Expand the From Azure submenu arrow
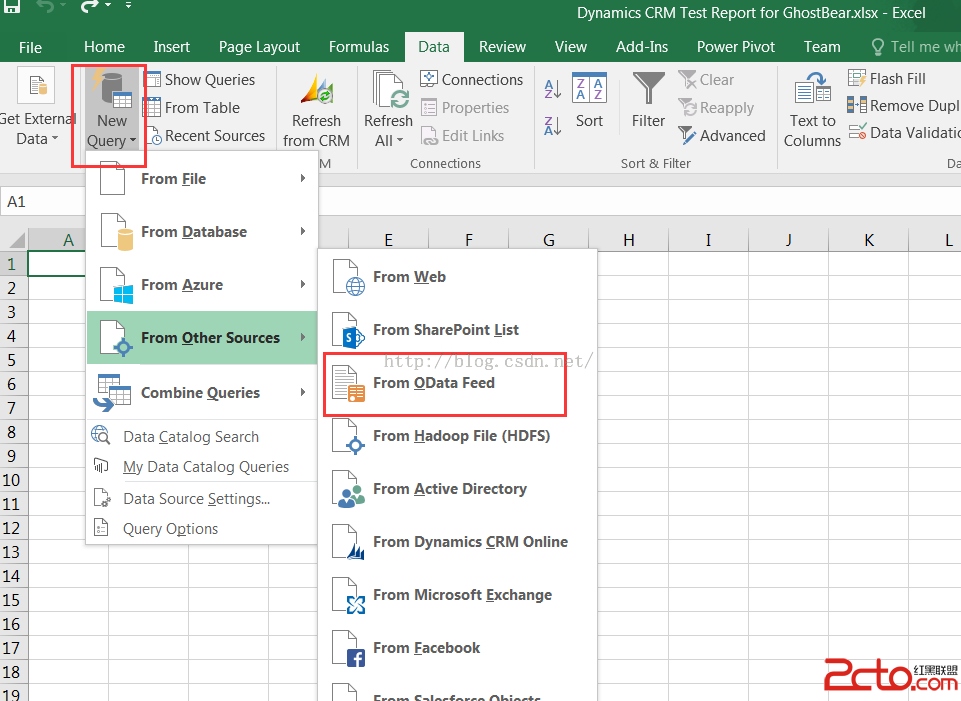 [303, 284]
